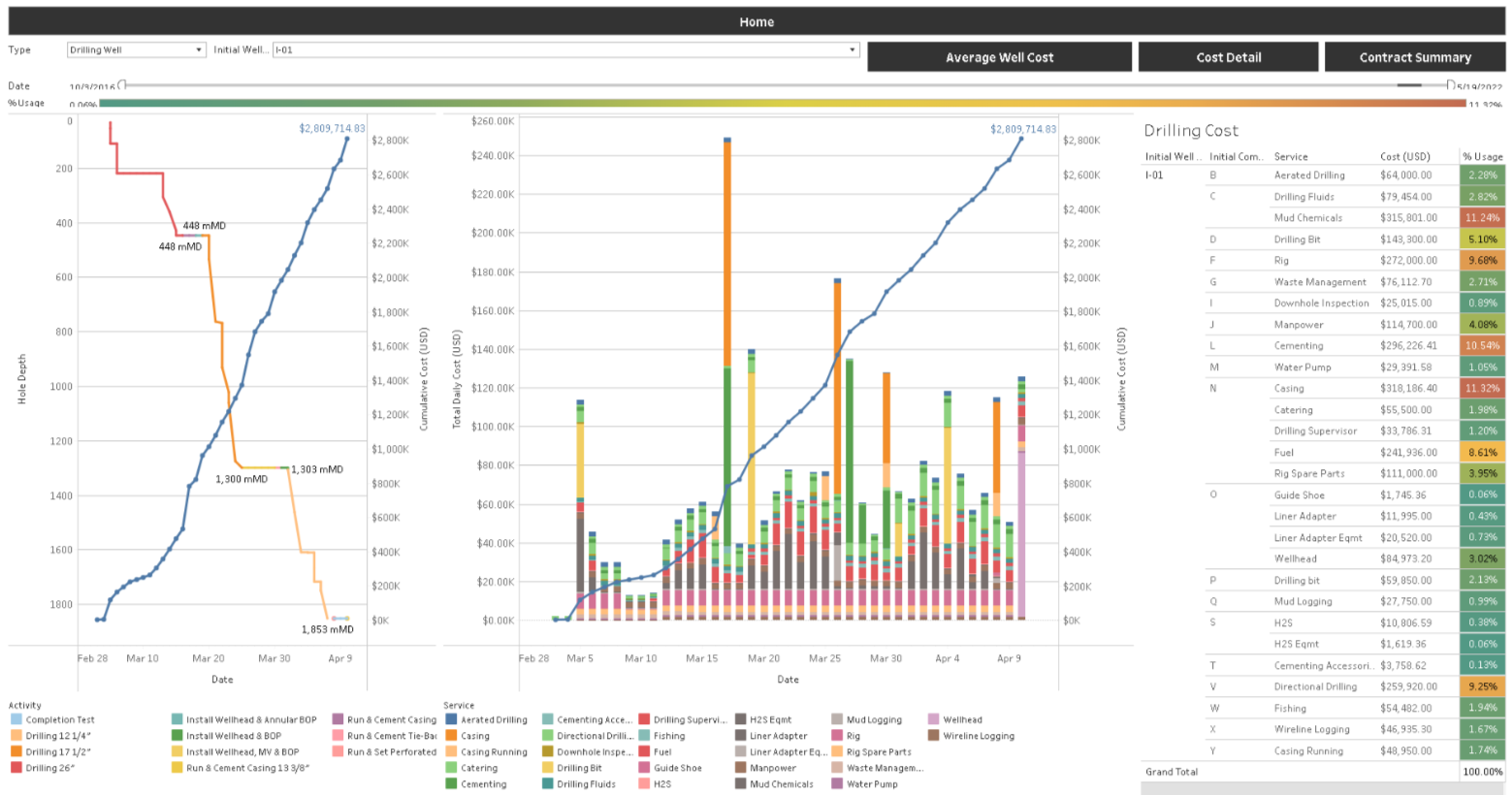Click the Mud Chemicals row in Drilling Cost table
The height and width of the screenshot is (795, 1512).
click(x=1306, y=217)
